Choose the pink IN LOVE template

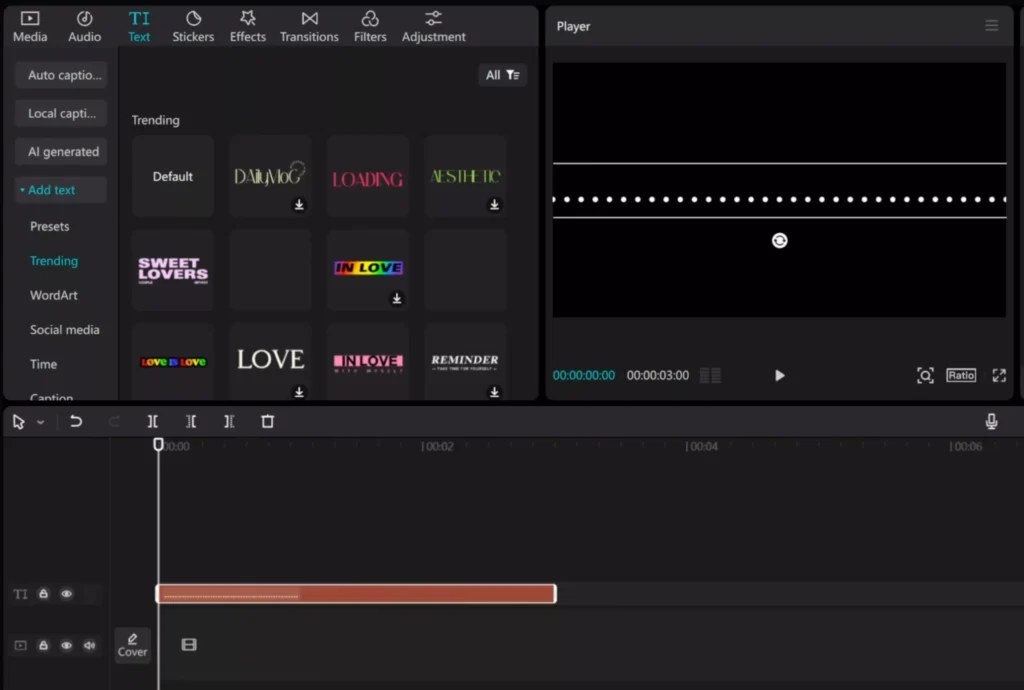(x=368, y=361)
